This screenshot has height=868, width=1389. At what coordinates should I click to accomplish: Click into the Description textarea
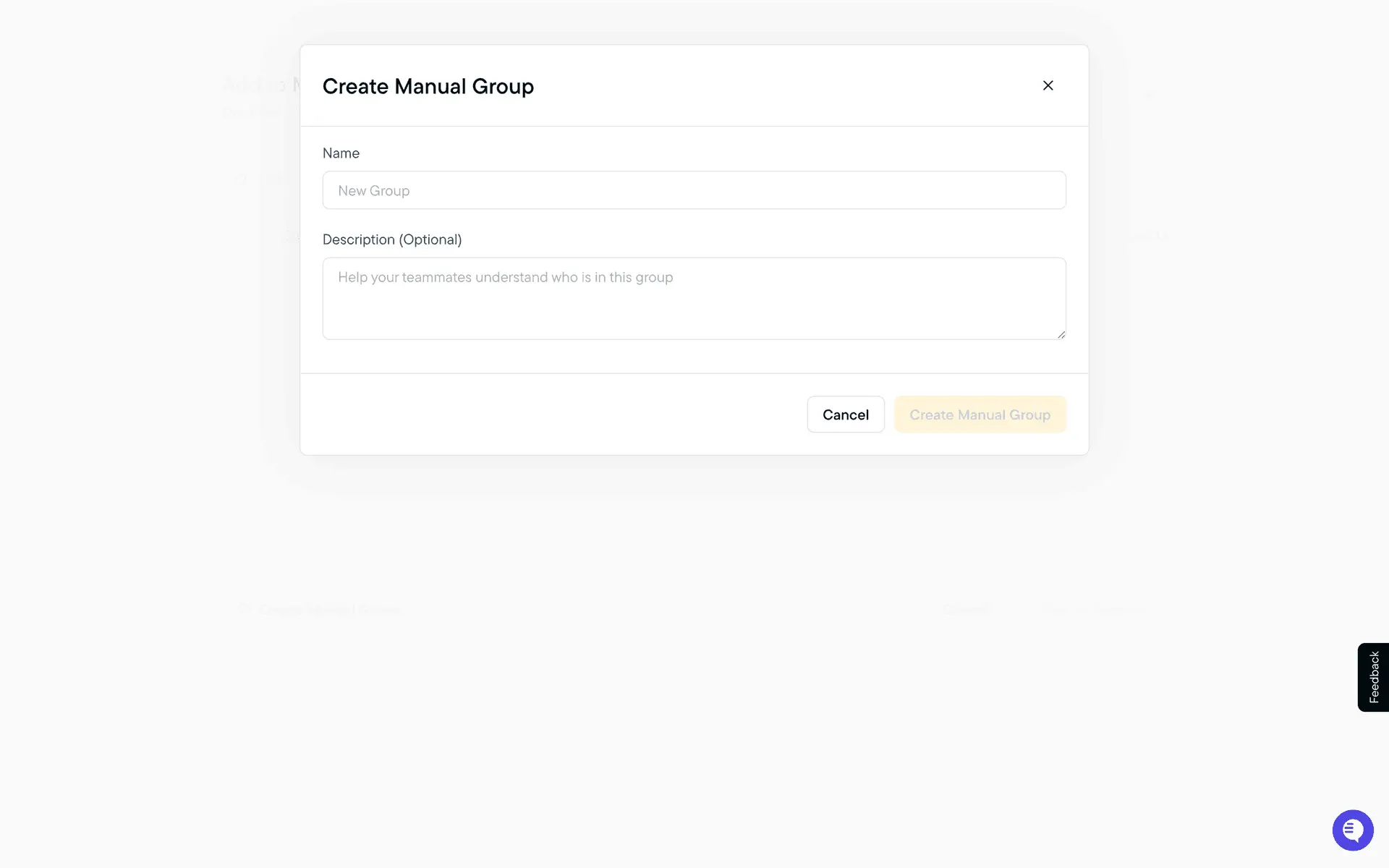(x=693, y=298)
